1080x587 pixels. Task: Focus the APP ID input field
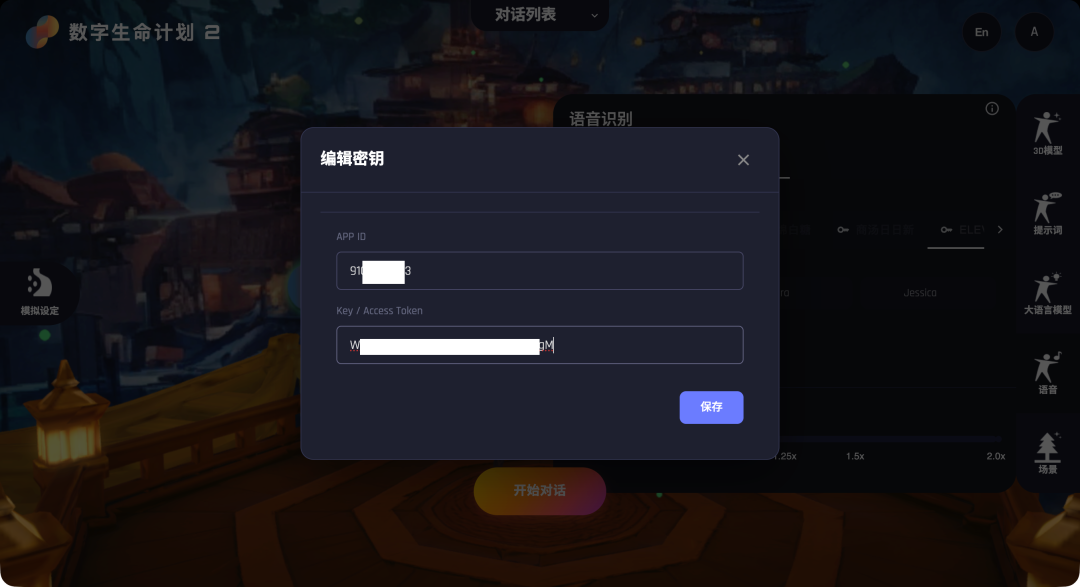[539, 271]
